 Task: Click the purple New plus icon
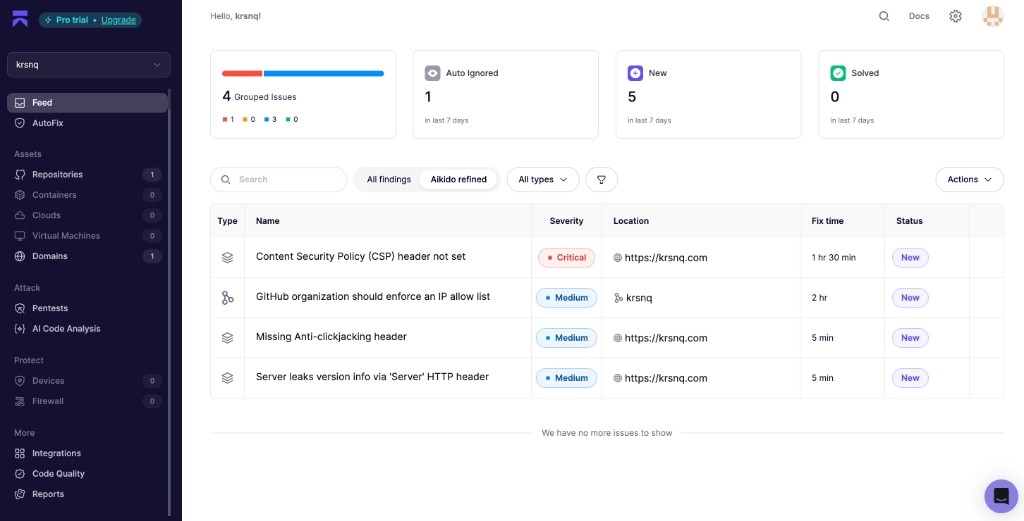(635, 73)
